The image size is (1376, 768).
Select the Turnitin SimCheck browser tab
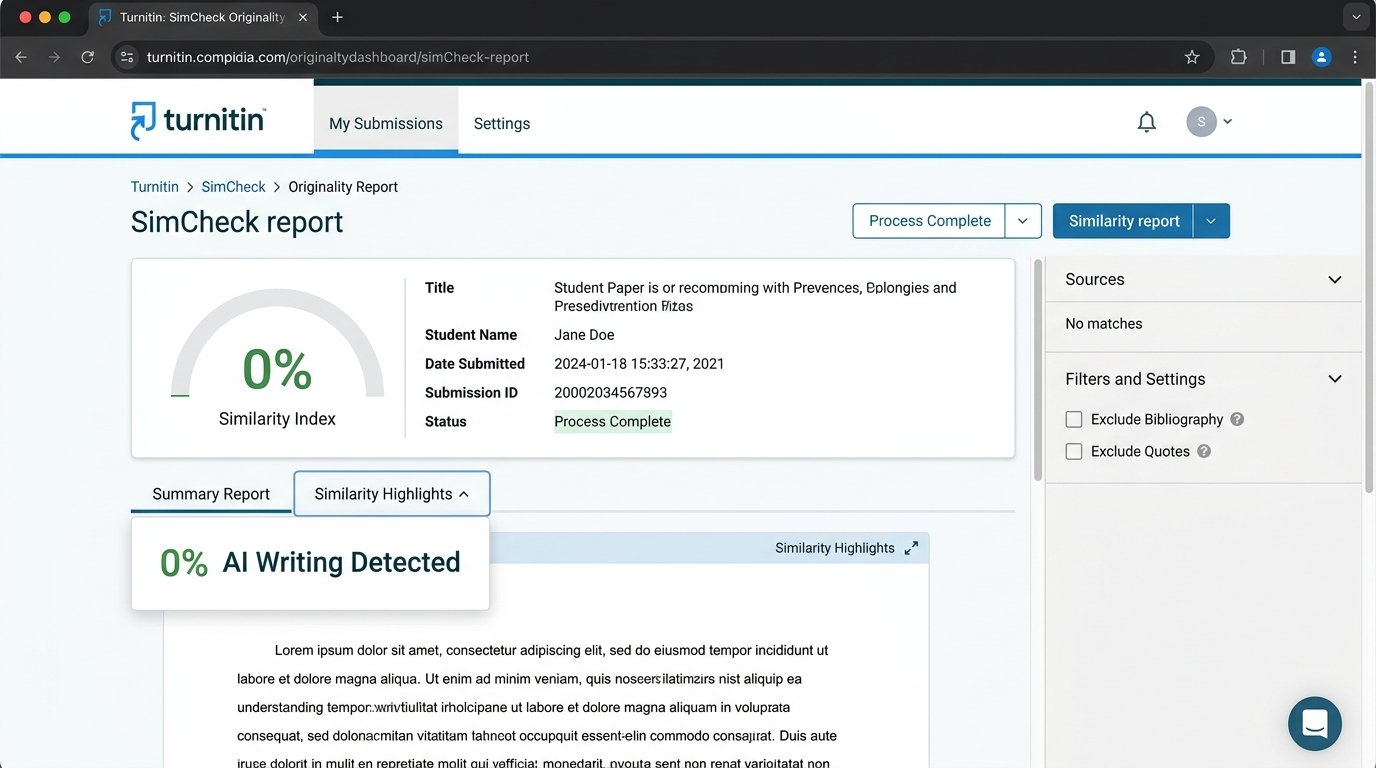pyautogui.click(x=203, y=17)
